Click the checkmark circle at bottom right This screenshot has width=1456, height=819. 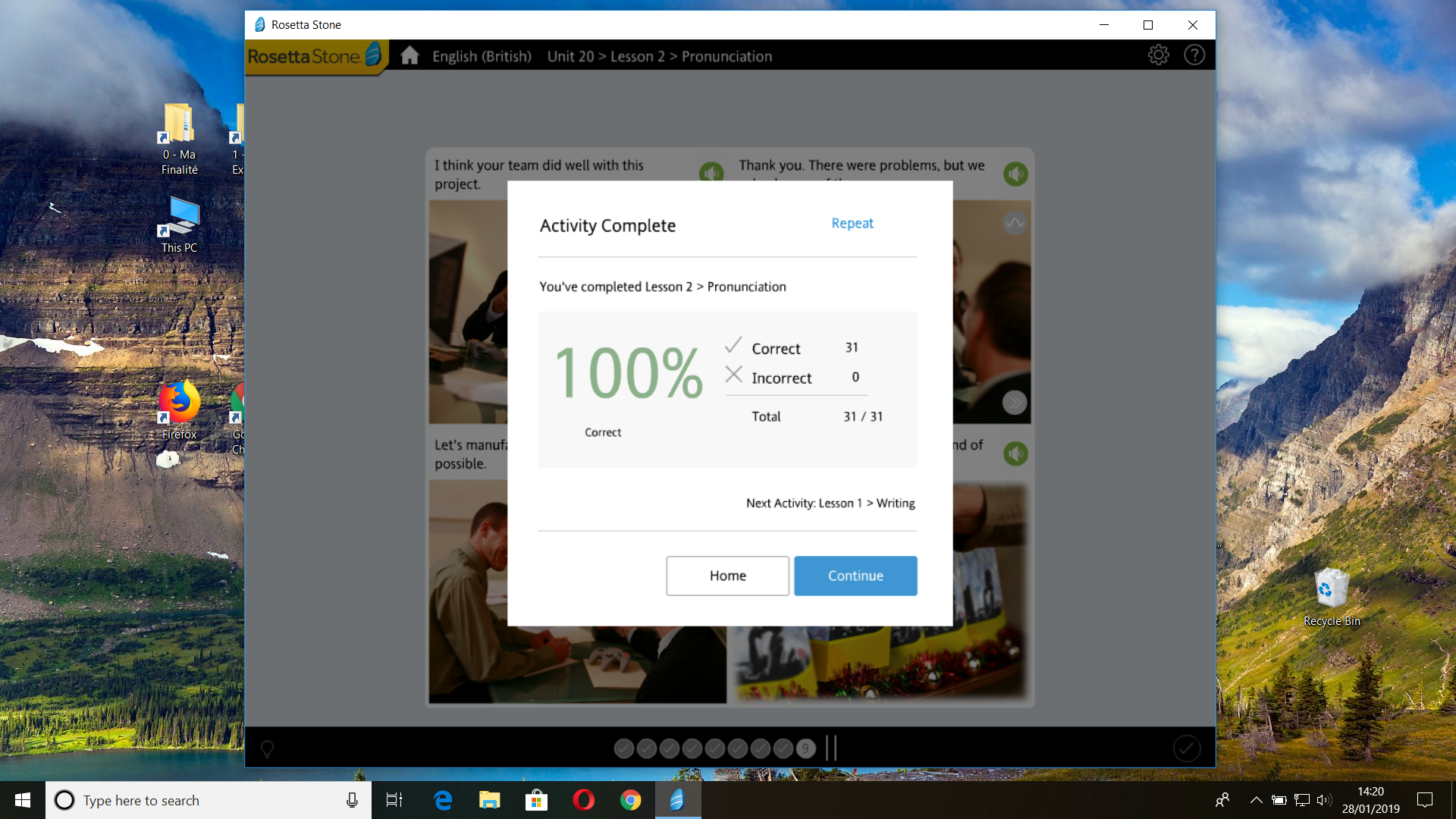[1187, 748]
